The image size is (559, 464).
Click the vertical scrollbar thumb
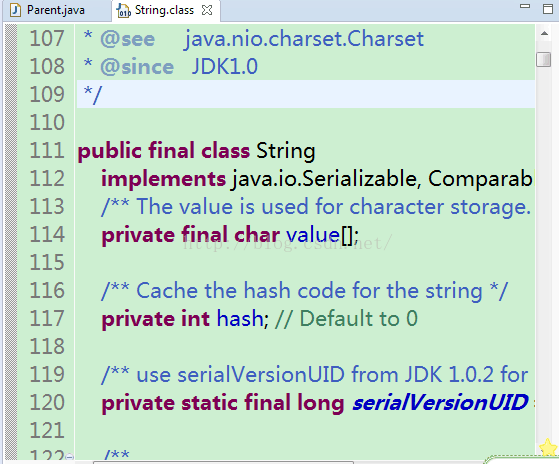(x=544, y=59)
